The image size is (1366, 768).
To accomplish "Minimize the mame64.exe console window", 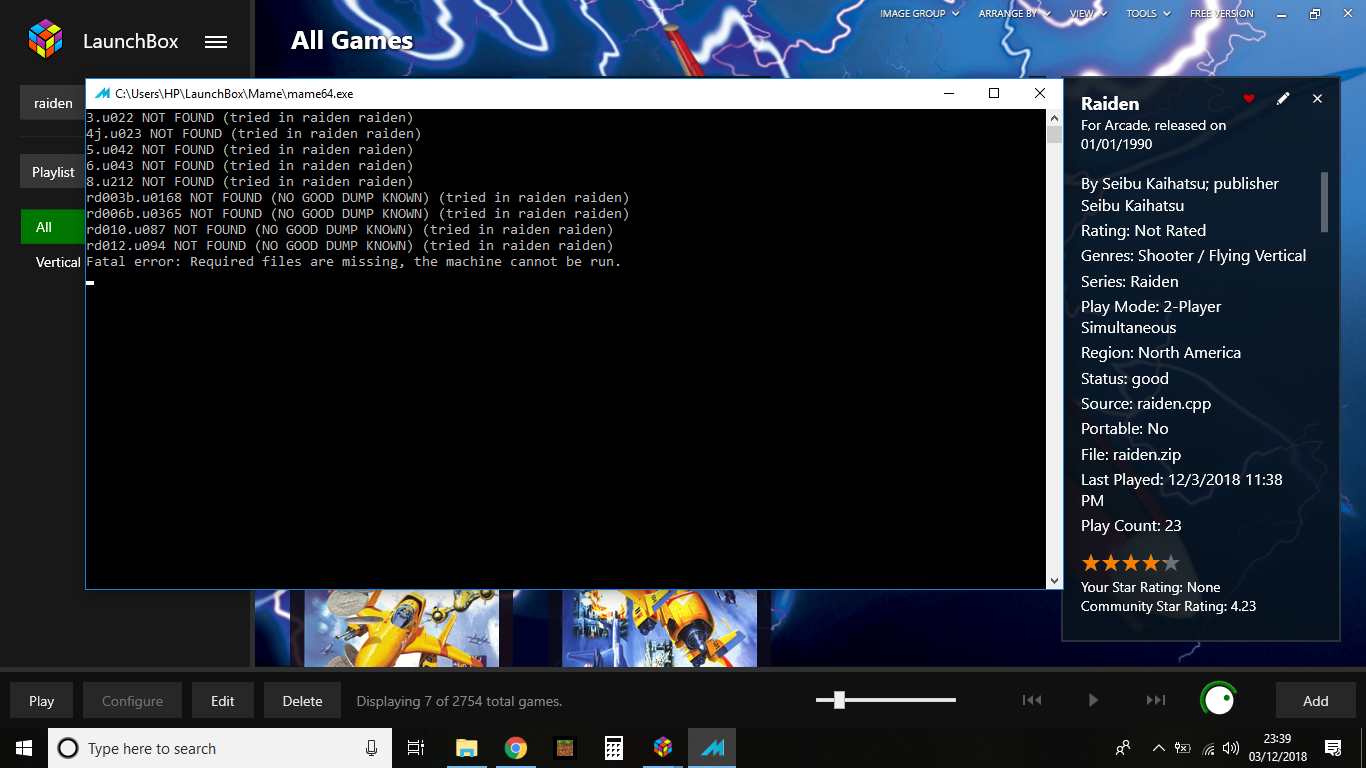I will (947, 93).
